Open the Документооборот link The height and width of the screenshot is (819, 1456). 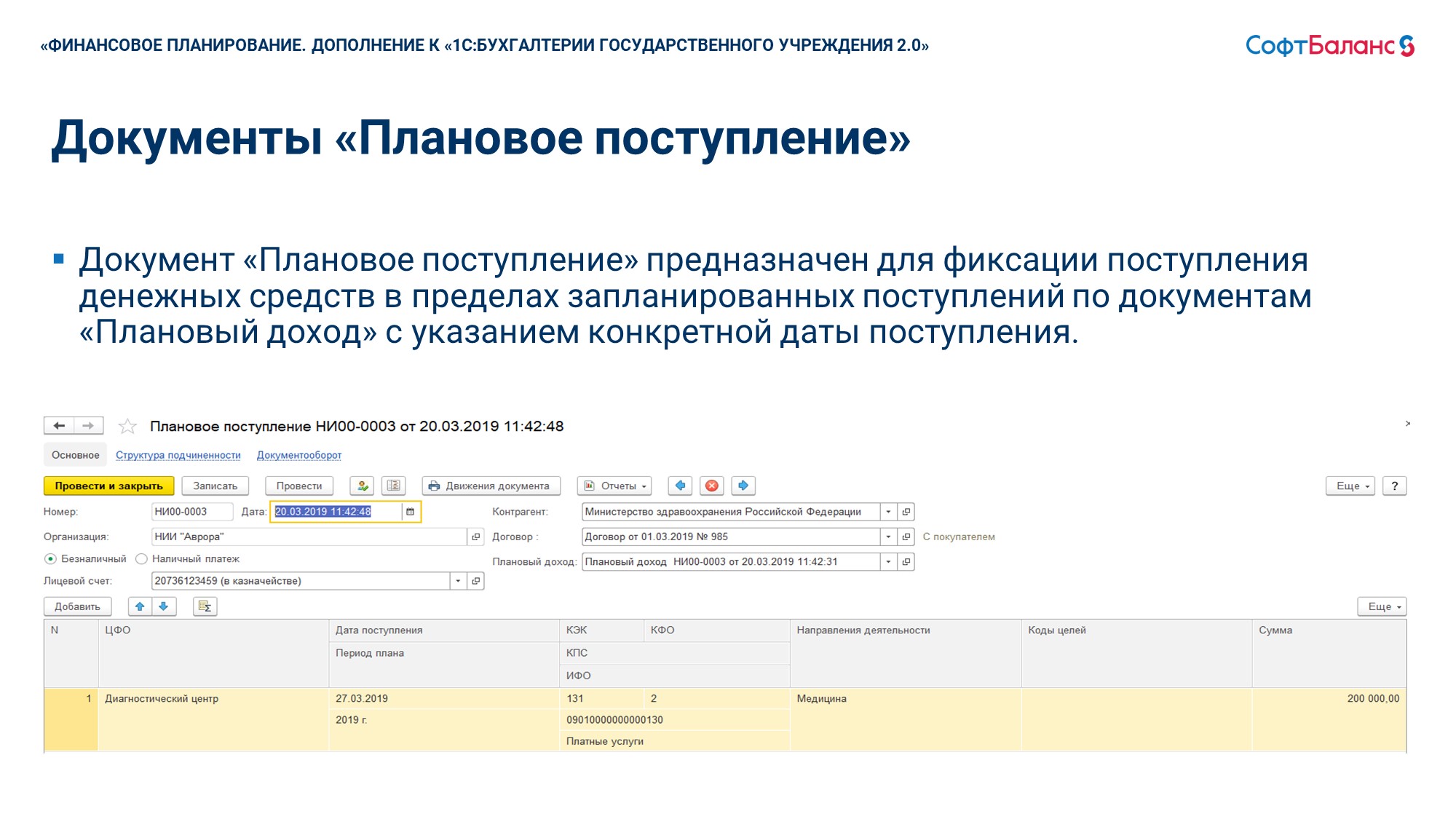click(299, 455)
